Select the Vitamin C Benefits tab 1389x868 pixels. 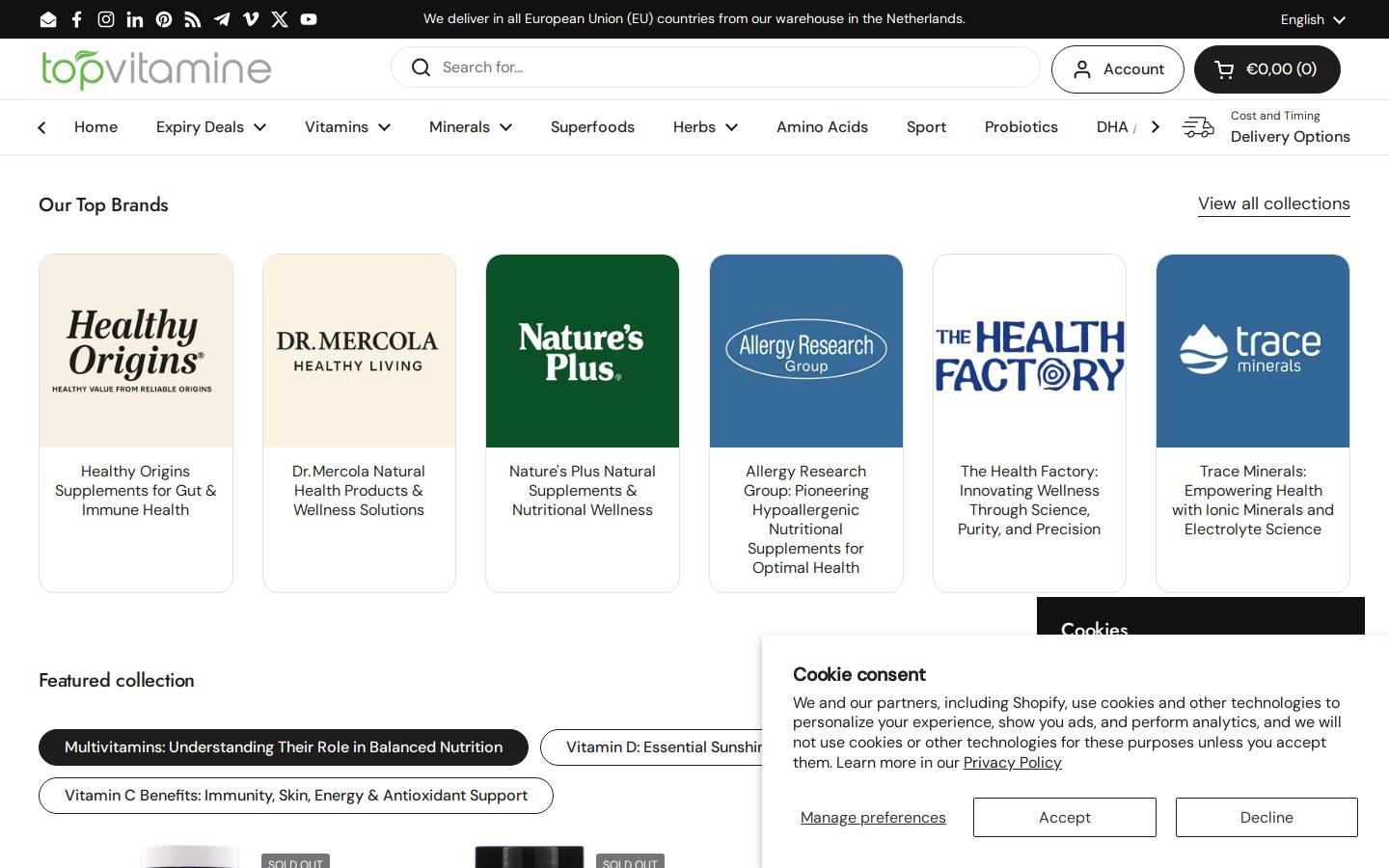[x=296, y=796]
